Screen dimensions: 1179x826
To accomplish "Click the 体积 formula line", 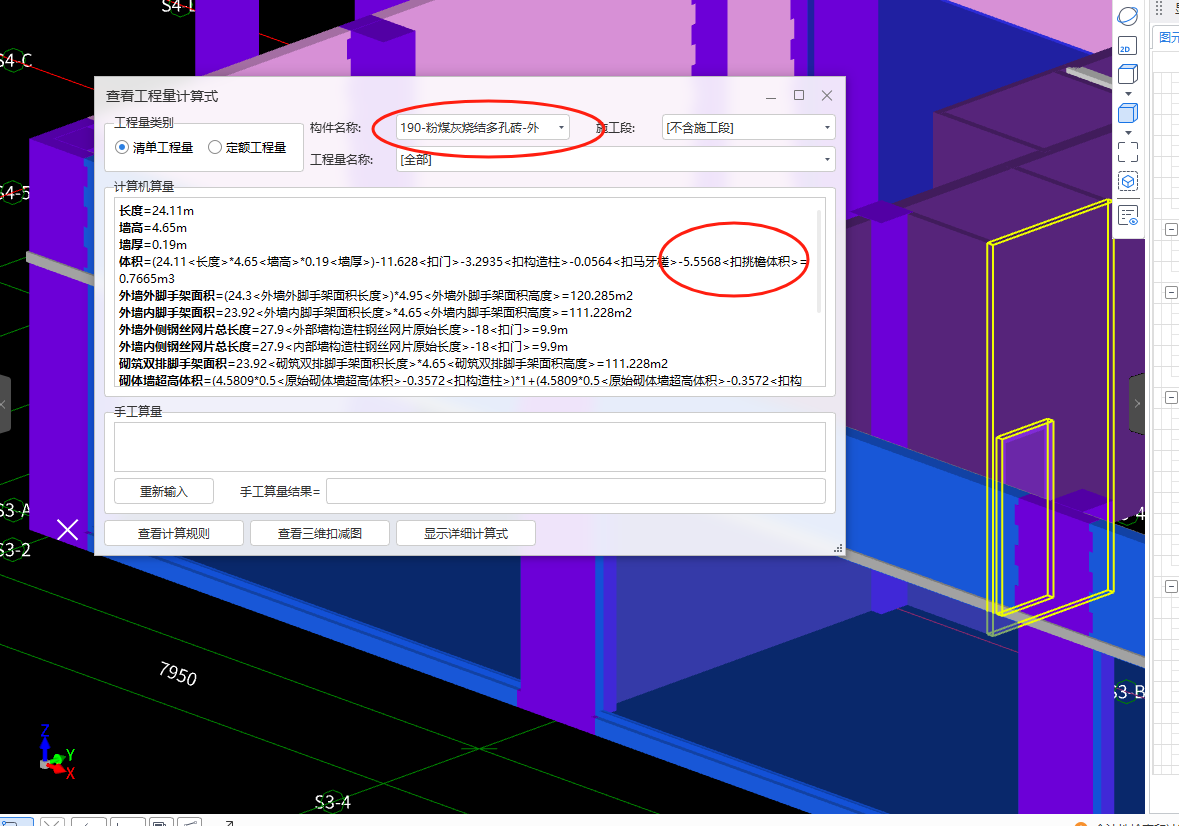I will (463, 262).
